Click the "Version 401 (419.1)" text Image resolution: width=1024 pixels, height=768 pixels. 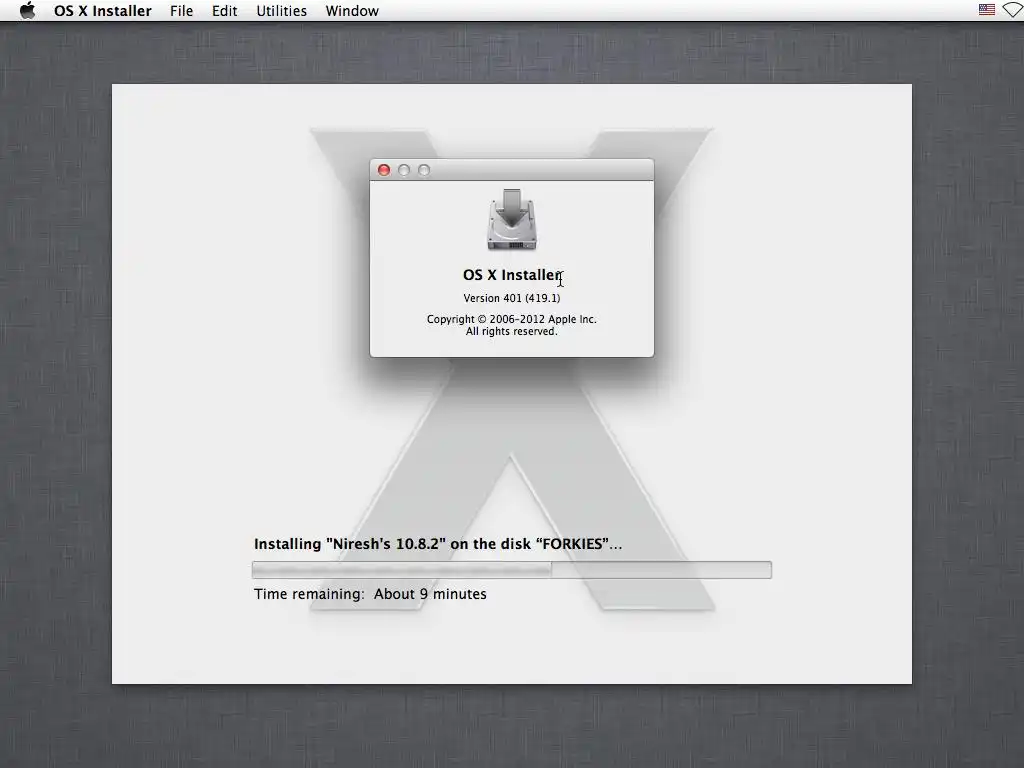(512, 298)
